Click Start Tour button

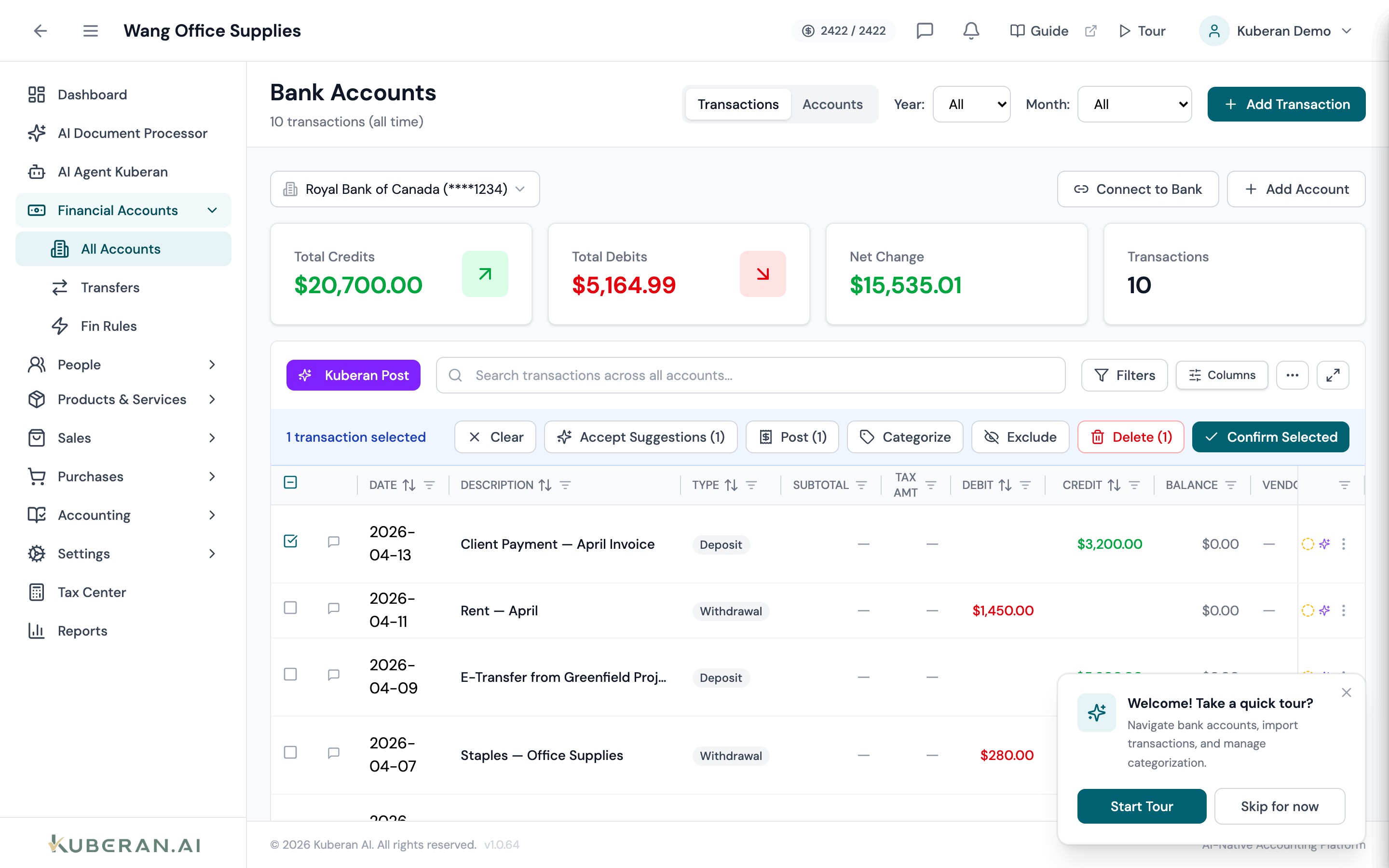[x=1141, y=806]
